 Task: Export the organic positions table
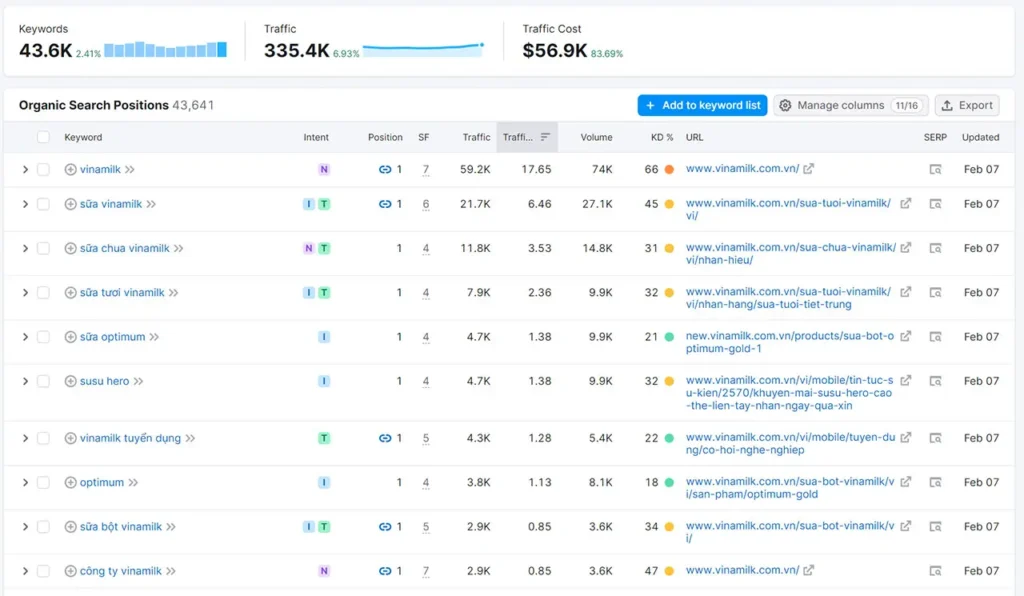(x=967, y=105)
